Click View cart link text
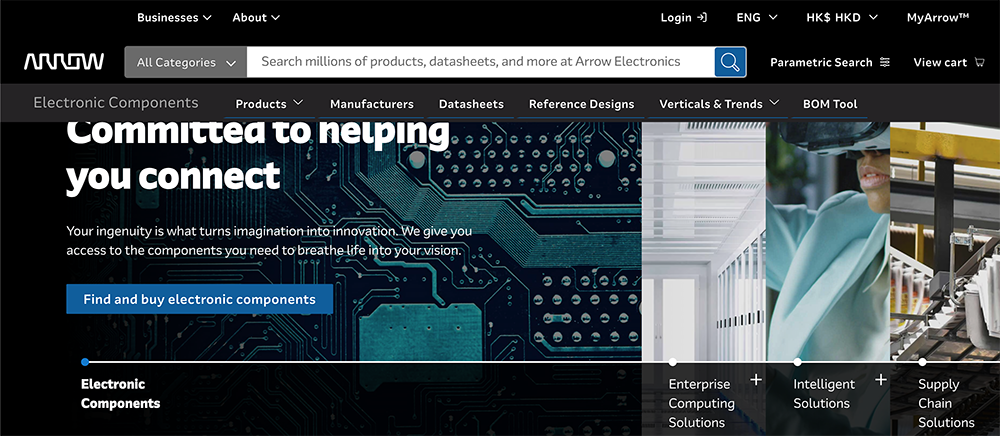Image resolution: width=1000 pixels, height=436 pixels. coord(940,62)
